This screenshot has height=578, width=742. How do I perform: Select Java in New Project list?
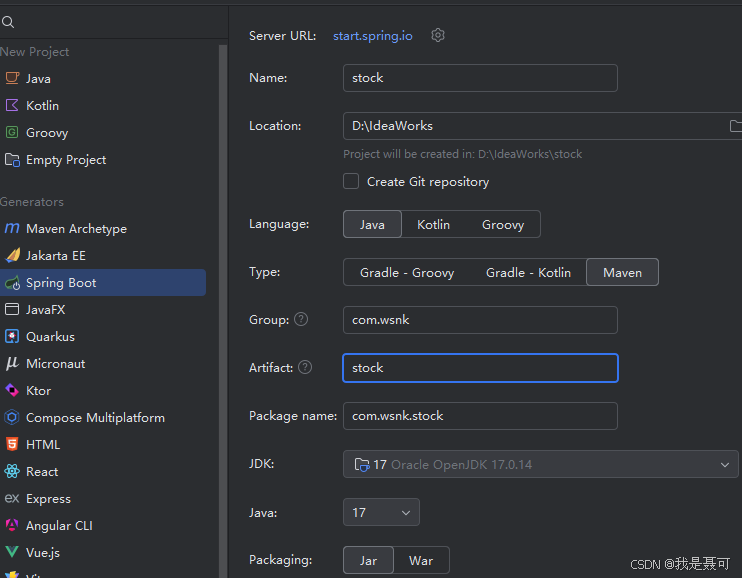(103, 78)
